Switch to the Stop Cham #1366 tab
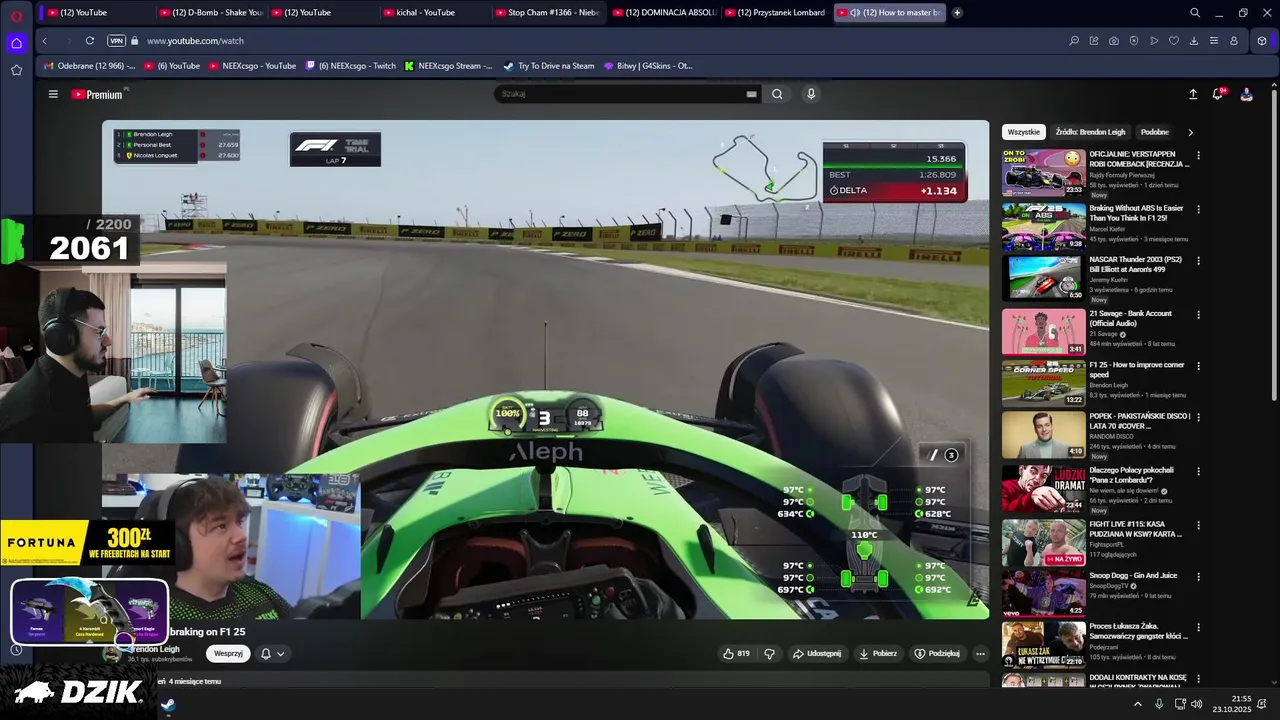The image size is (1280, 720). (546, 13)
